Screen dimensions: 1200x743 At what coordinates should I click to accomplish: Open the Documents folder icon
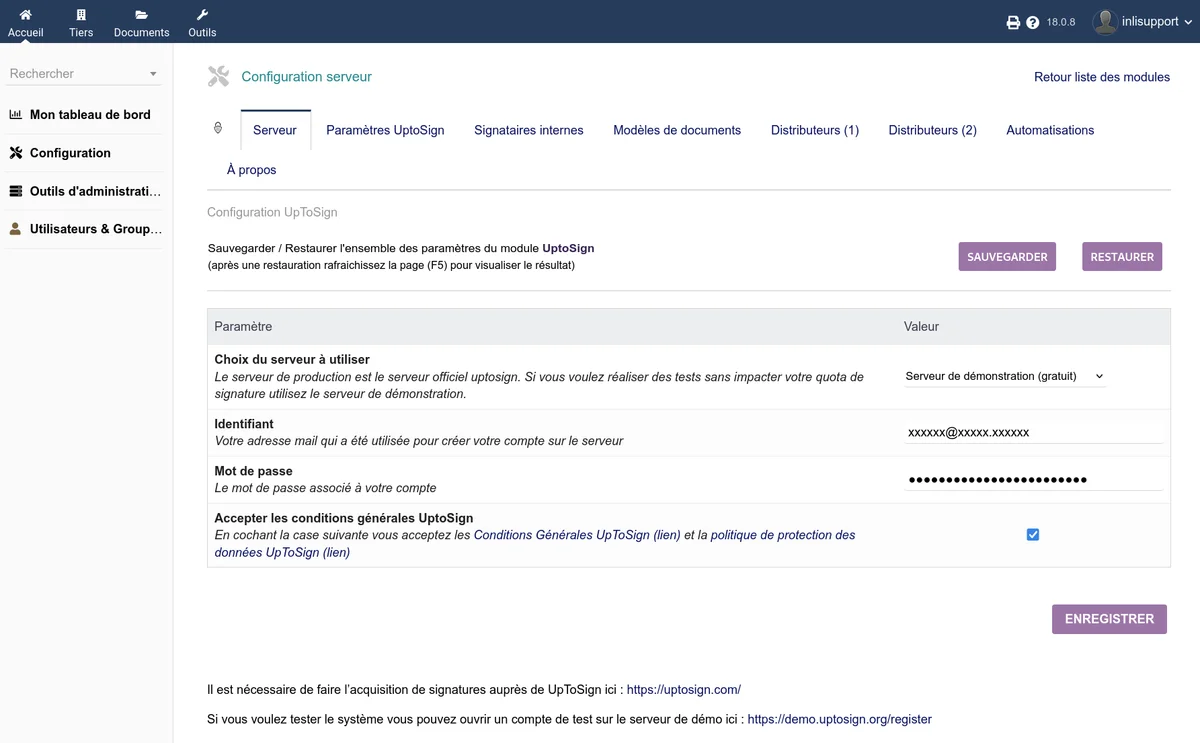pos(141,15)
